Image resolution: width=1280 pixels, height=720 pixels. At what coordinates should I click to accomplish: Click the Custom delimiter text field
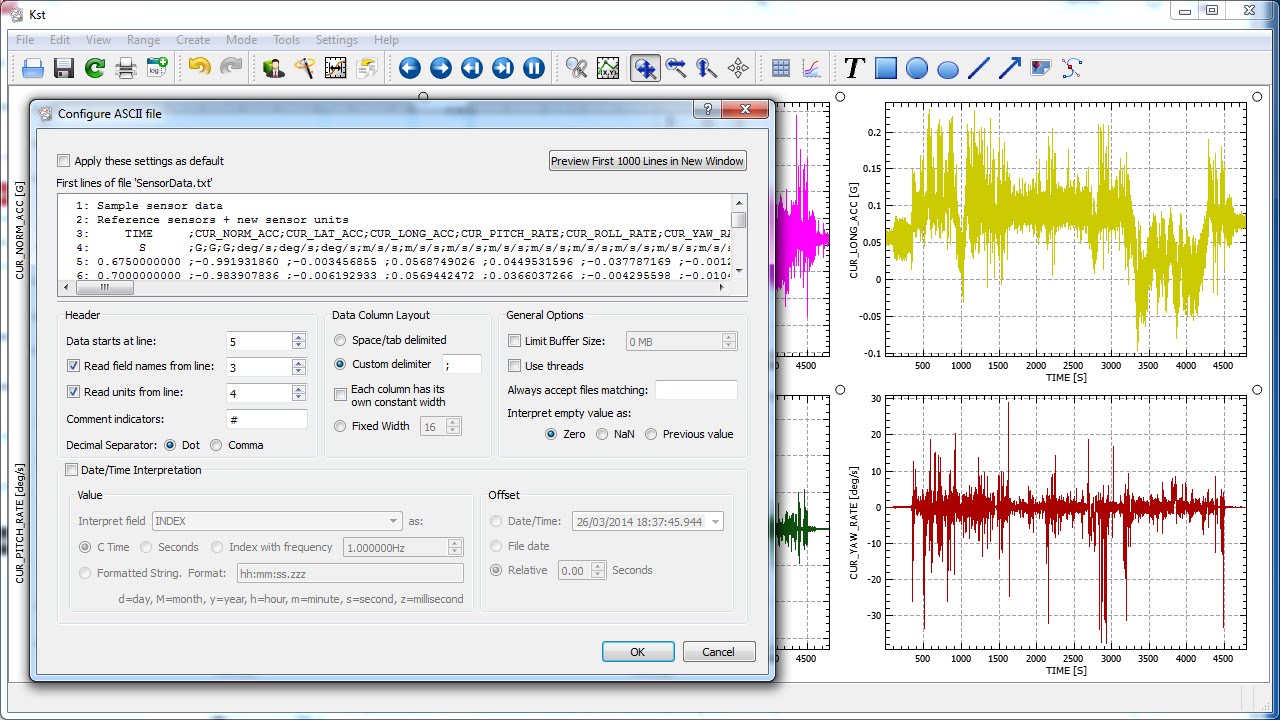point(461,365)
